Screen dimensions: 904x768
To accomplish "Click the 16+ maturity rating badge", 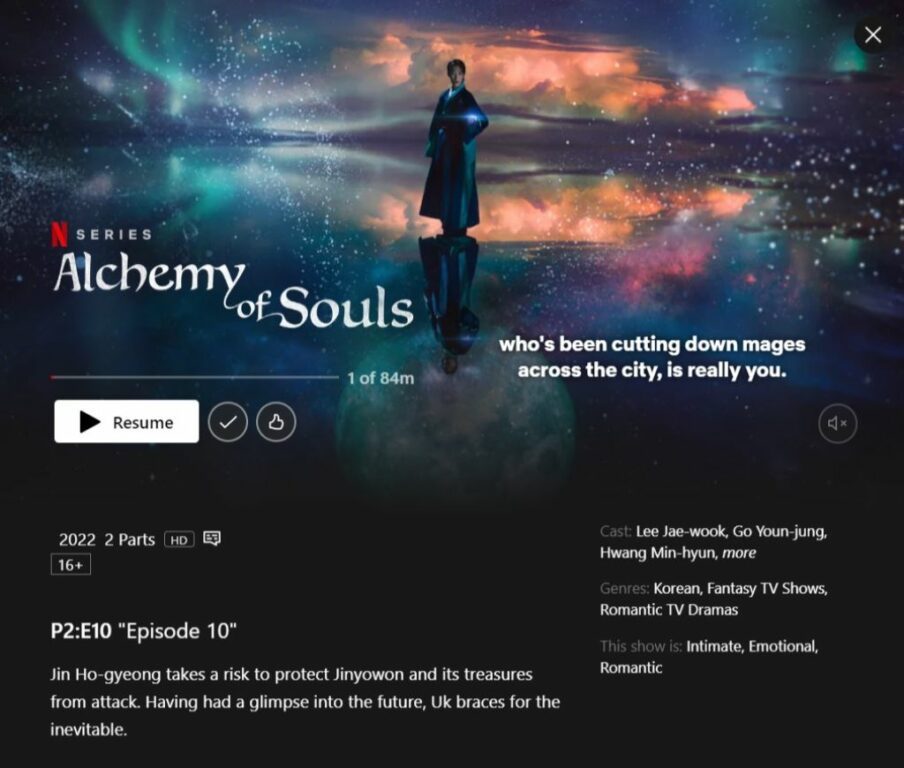I will click(71, 565).
